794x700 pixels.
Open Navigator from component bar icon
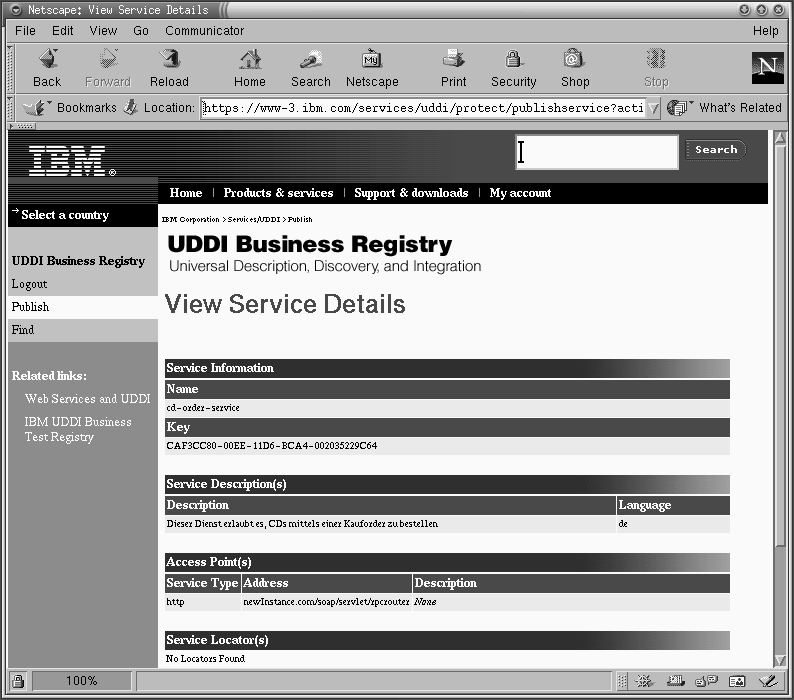click(x=644, y=681)
